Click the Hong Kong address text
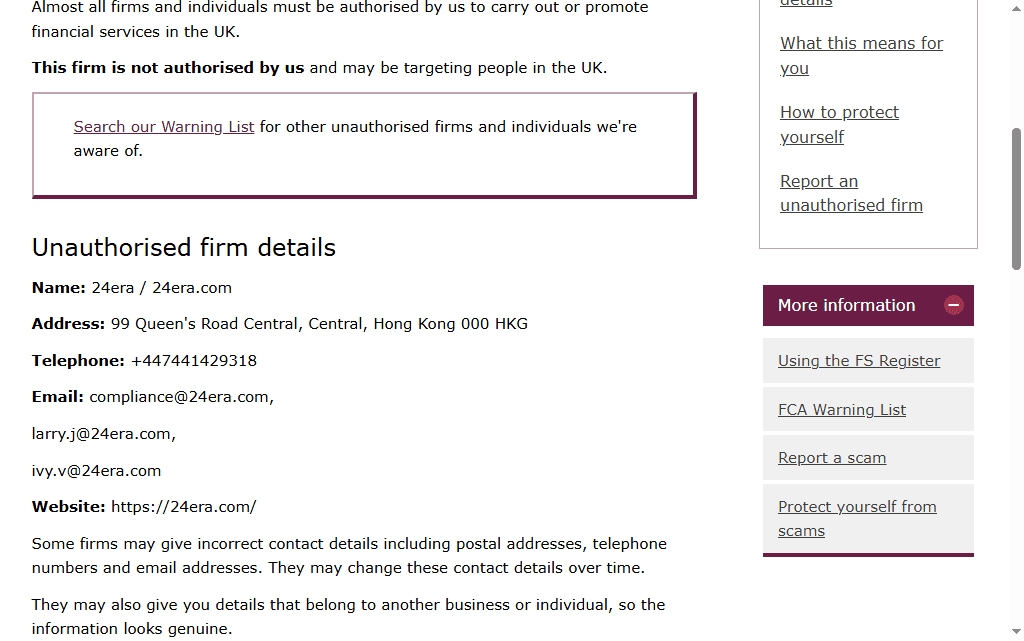The height and width of the screenshot is (641, 1024). (x=319, y=324)
